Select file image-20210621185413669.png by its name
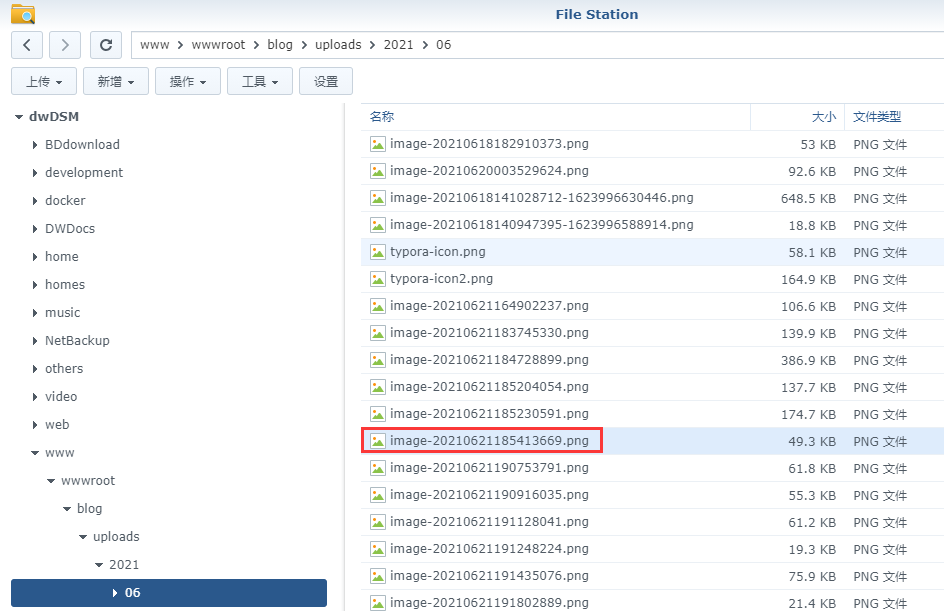The image size is (944, 611). coord(489,441)
